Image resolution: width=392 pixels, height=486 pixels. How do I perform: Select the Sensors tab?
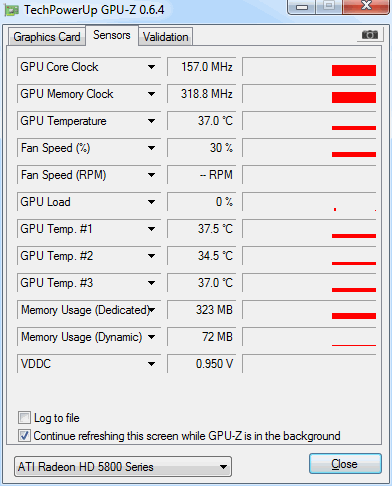(112, 35)
